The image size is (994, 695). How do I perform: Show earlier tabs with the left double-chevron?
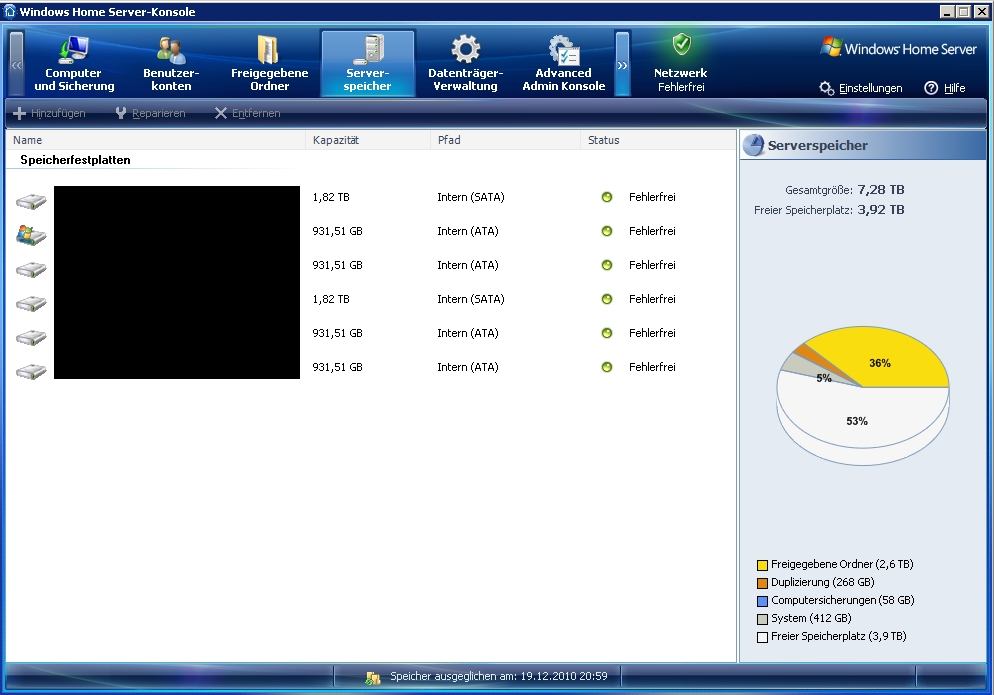[16, 64]
